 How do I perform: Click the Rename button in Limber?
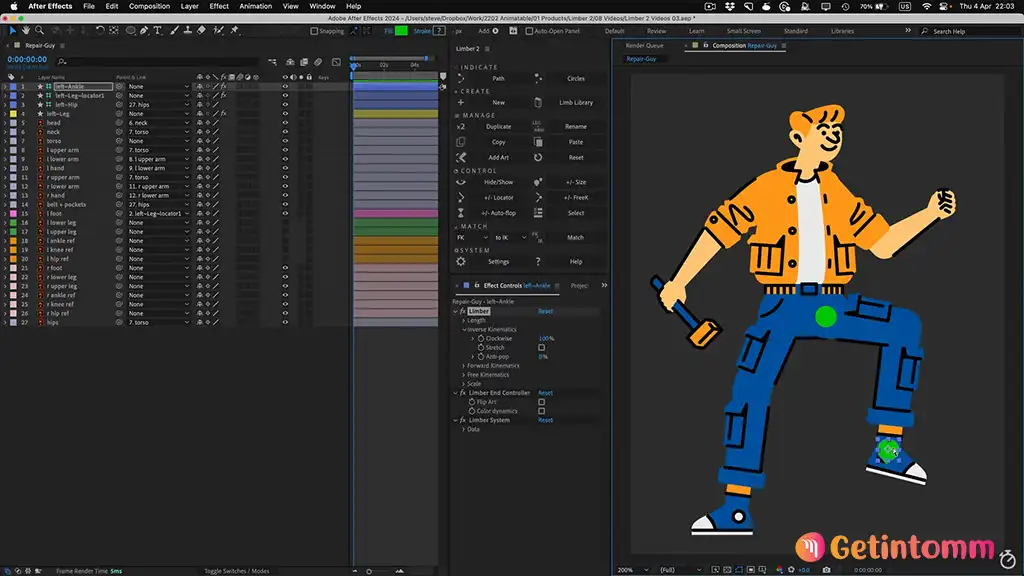[x=575, y=127]
